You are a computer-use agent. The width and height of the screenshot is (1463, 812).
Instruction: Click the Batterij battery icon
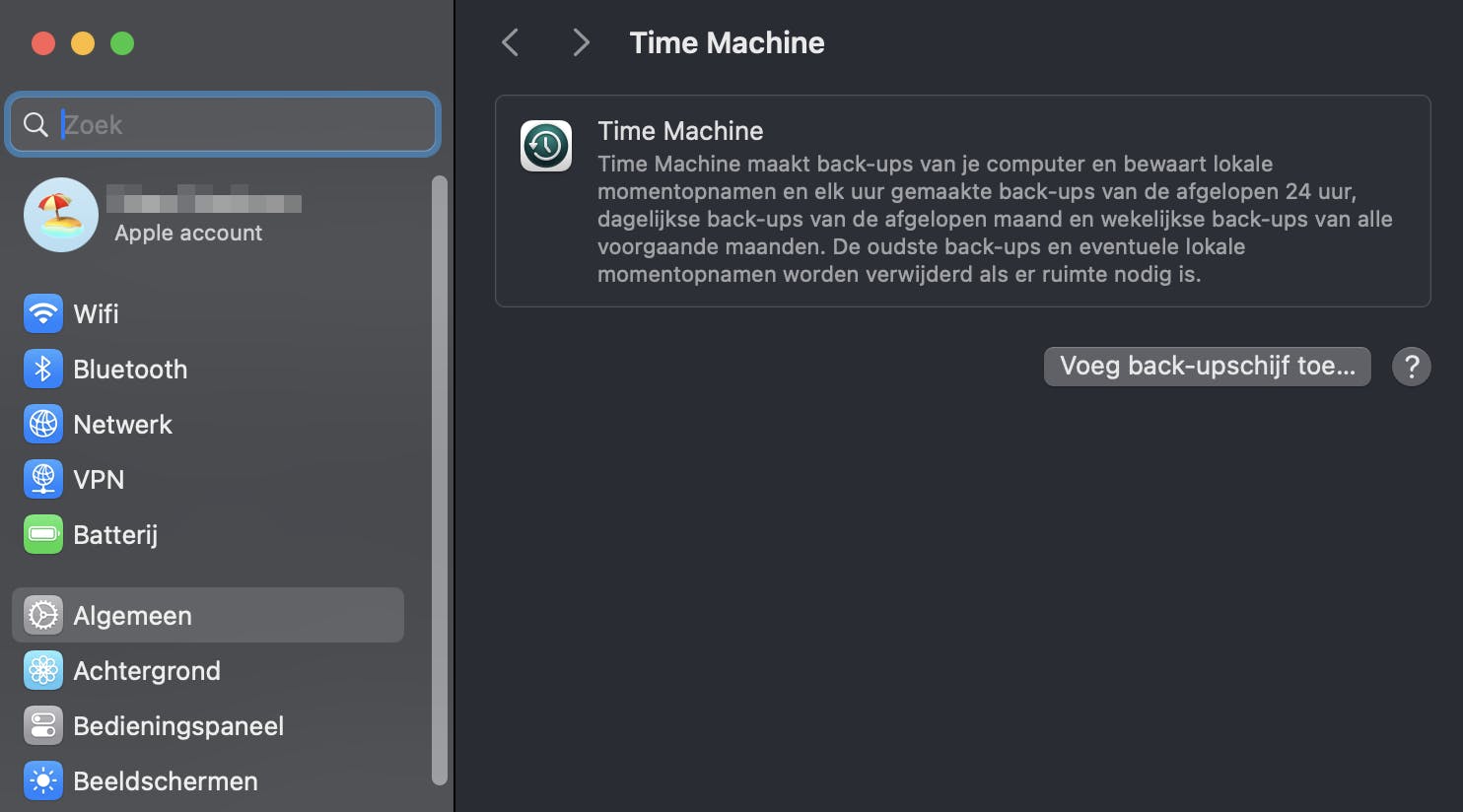(x=43, y=534)
